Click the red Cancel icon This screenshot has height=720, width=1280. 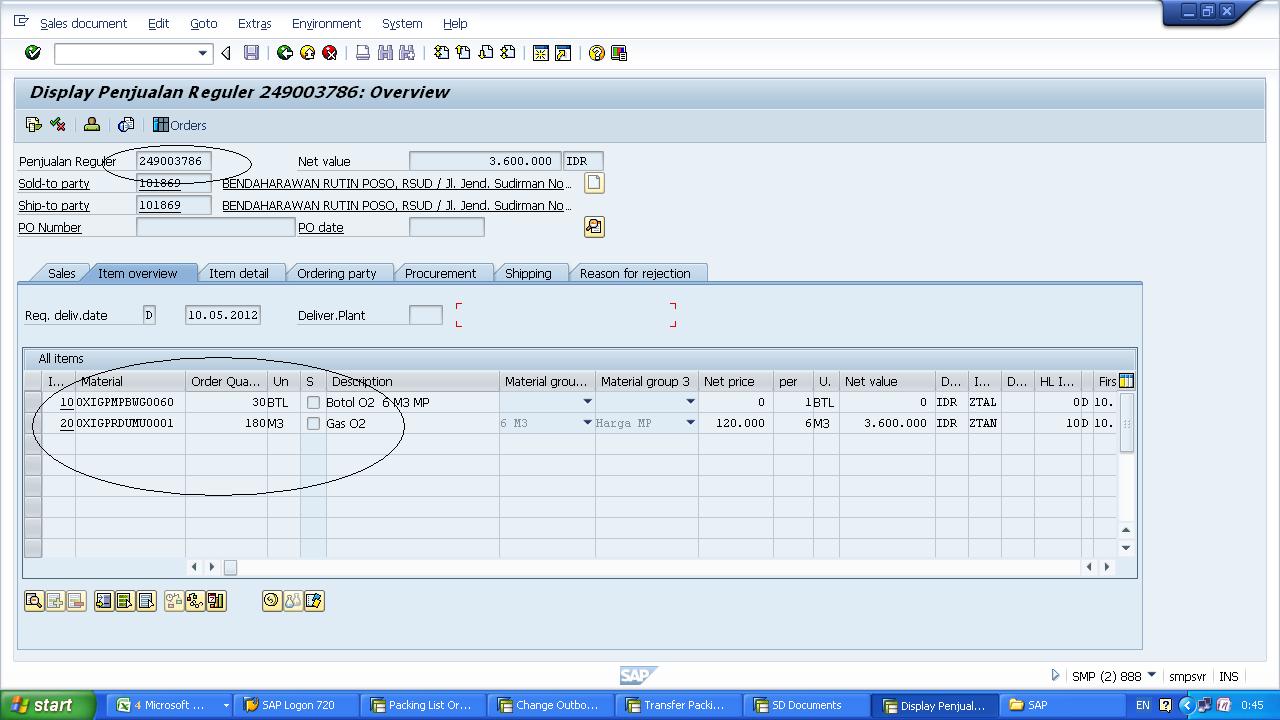(329, 53)
